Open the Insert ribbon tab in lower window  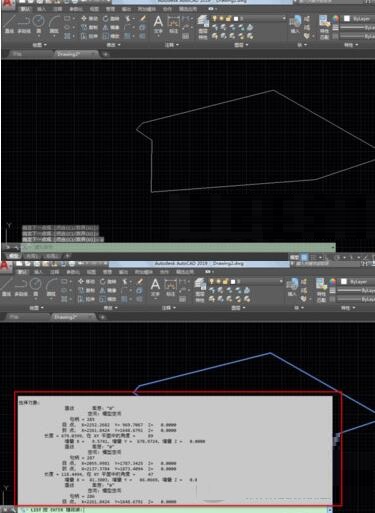click(38, 272)
